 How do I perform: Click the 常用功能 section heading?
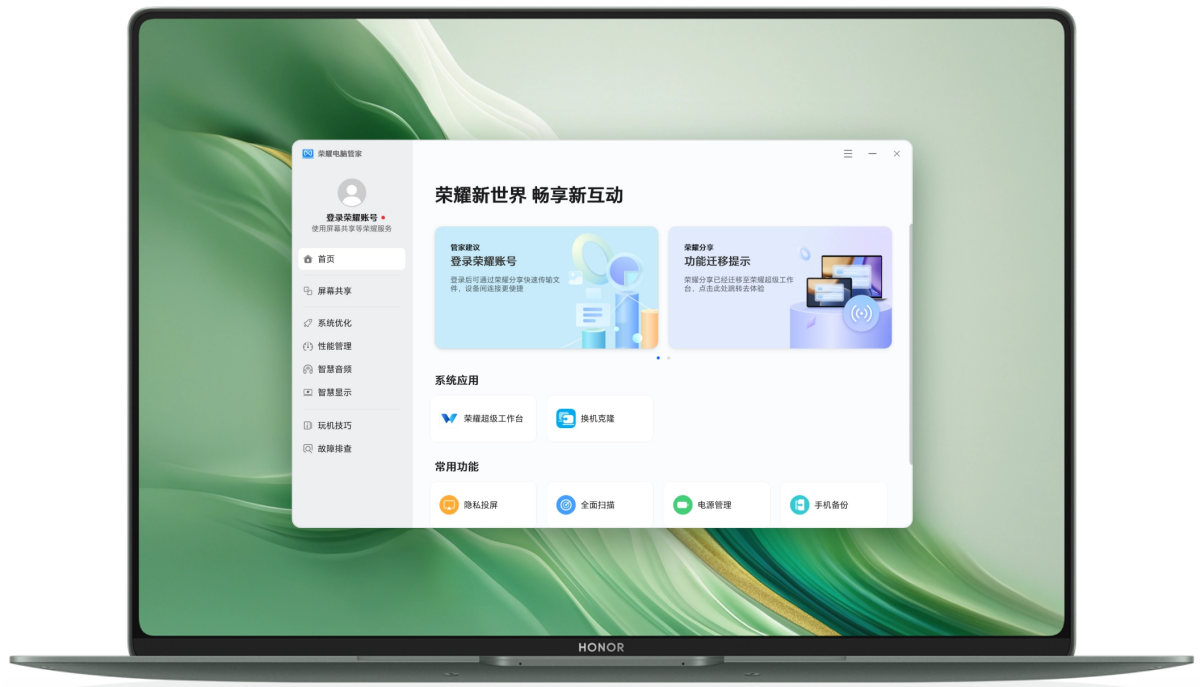tap(456, 466)
